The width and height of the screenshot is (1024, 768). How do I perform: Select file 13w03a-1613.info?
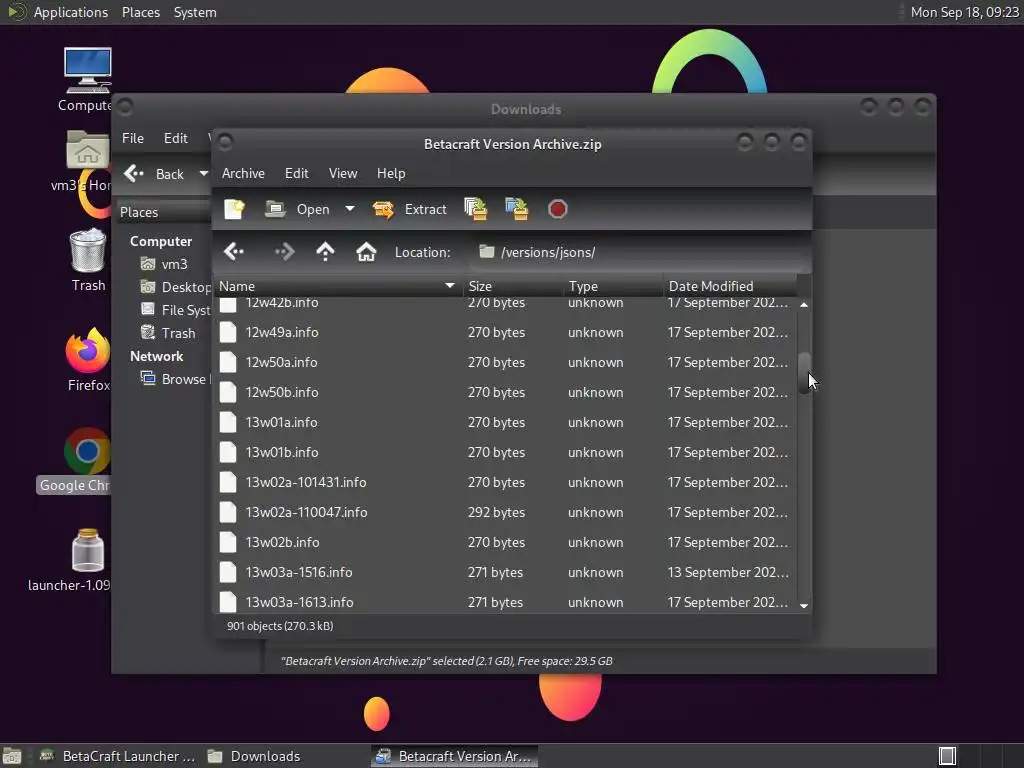point(505,602)
